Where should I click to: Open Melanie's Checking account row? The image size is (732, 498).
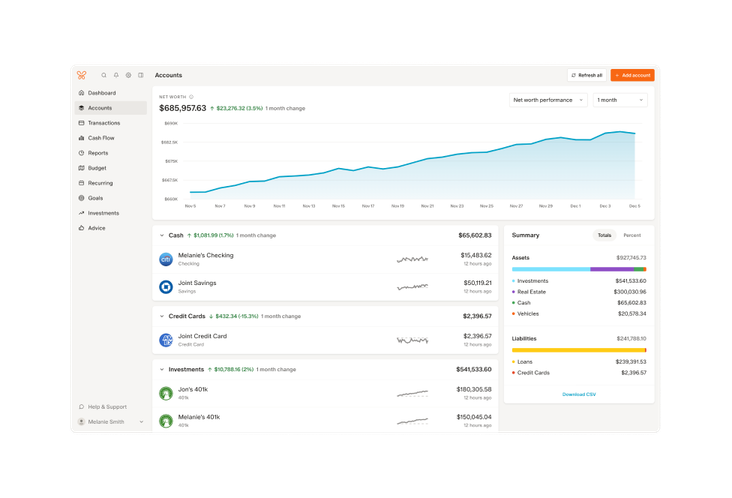tap(325, 259)
